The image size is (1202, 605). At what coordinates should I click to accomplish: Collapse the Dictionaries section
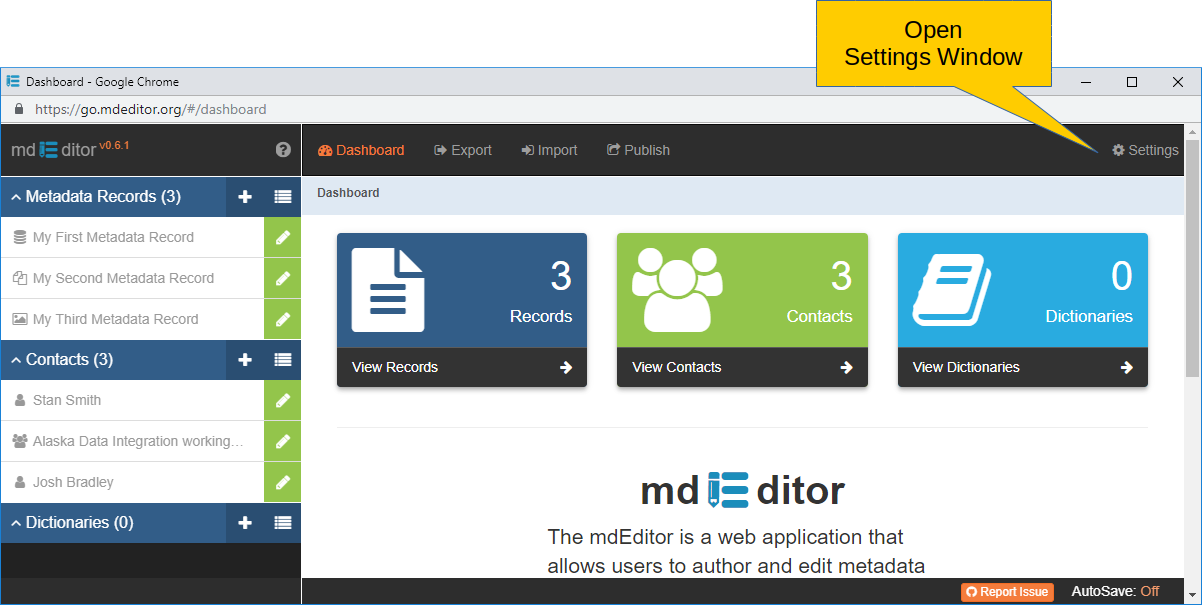16,523
